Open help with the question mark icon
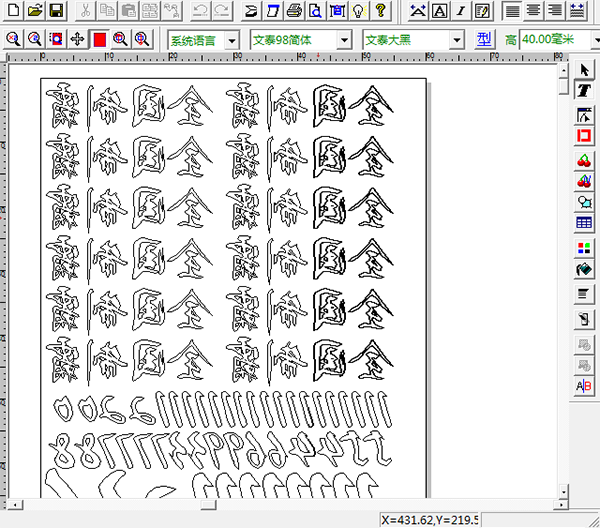This screenshot has height=528, width=600. click(x=381, y=11)
